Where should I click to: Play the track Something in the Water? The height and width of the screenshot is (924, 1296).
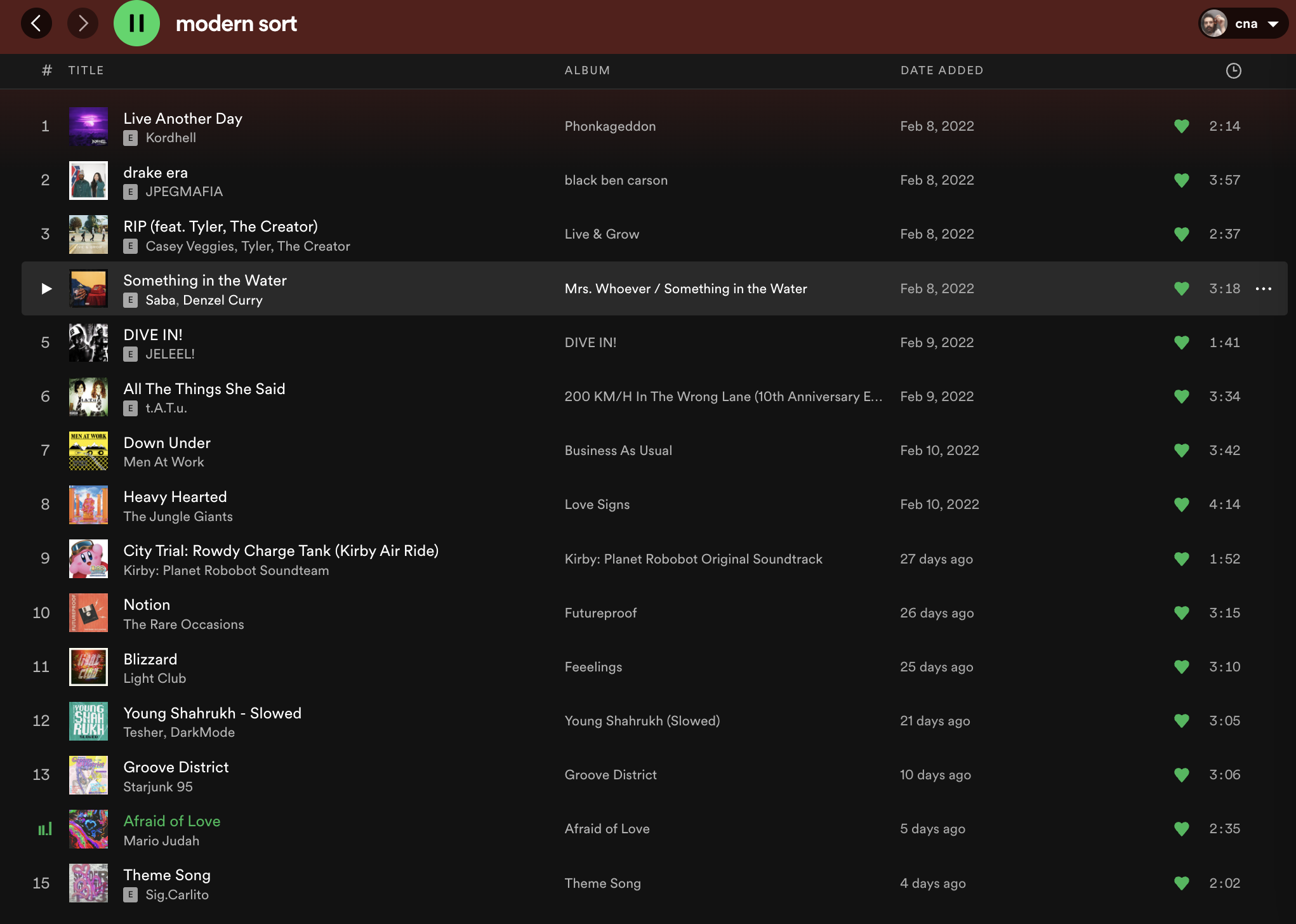(x=46, y=289)
